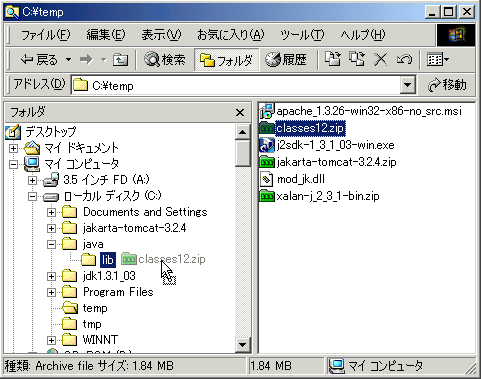
Task: Open the Views dropdown button
Action: tap(438, 60)
